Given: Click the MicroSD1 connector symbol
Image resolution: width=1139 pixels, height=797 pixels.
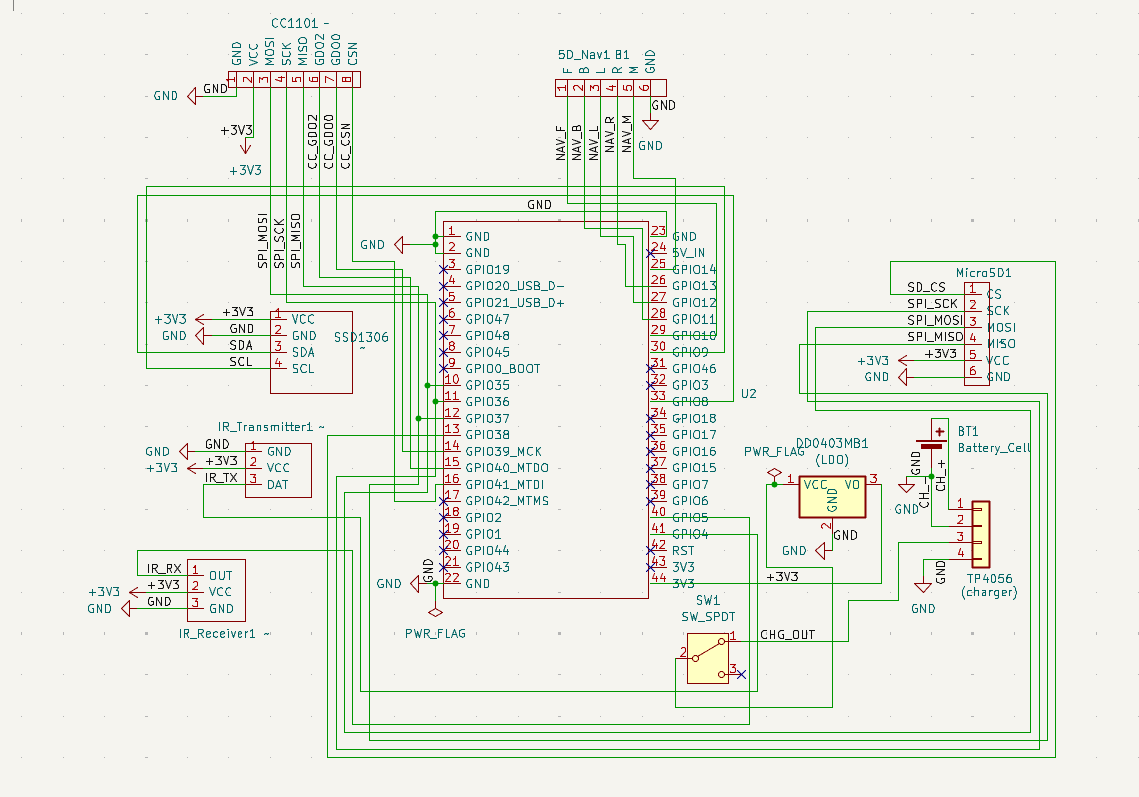Looking at the screenshot, I should (977, 334).
